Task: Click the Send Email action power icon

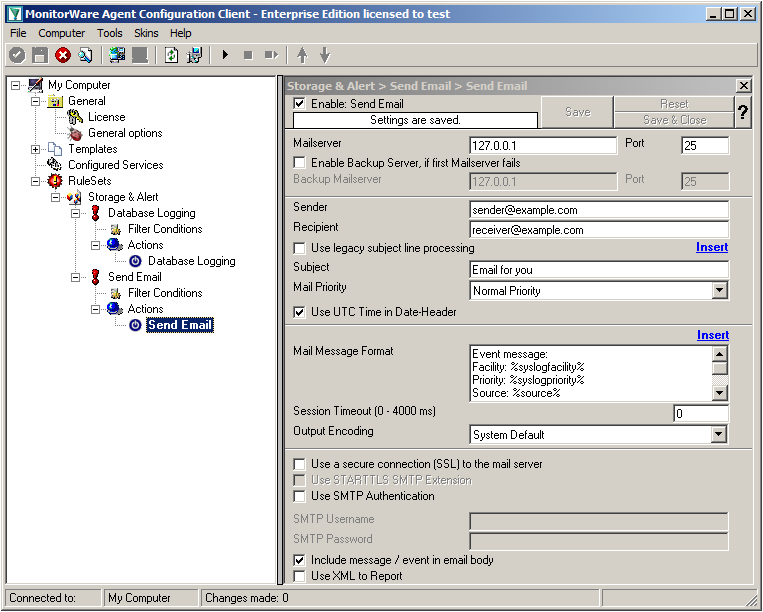Action: tap(135, 325)
